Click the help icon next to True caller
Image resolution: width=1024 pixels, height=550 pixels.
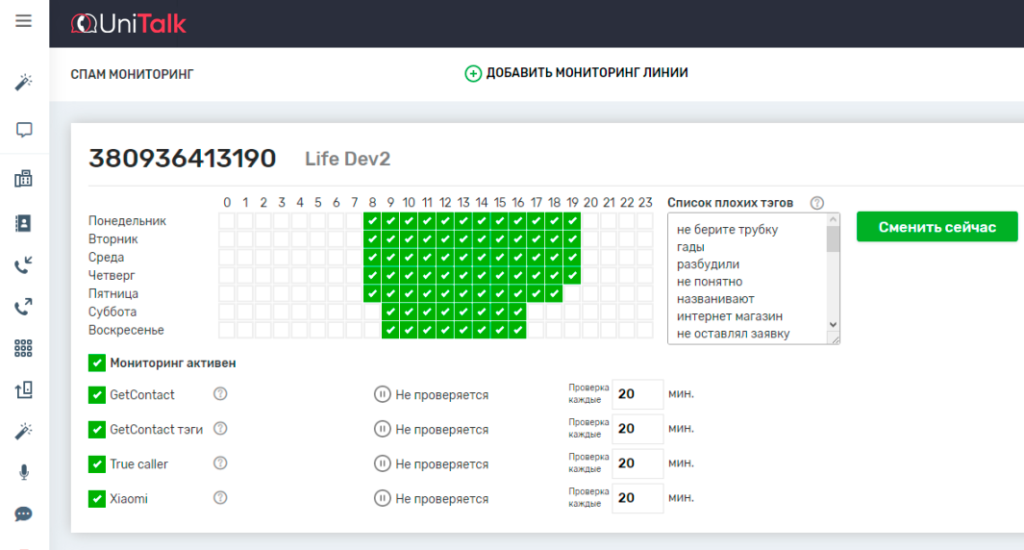pyautogui.click(x=220, y=463)
